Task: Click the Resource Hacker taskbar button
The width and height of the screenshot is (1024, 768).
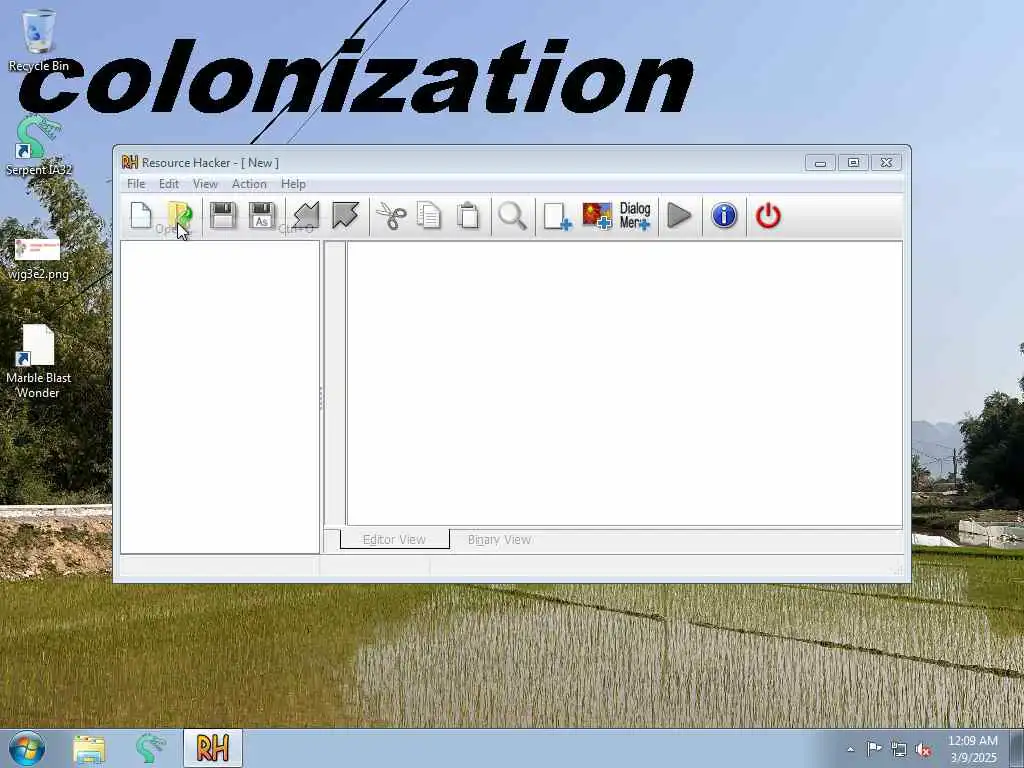Action: coord(213,748)
